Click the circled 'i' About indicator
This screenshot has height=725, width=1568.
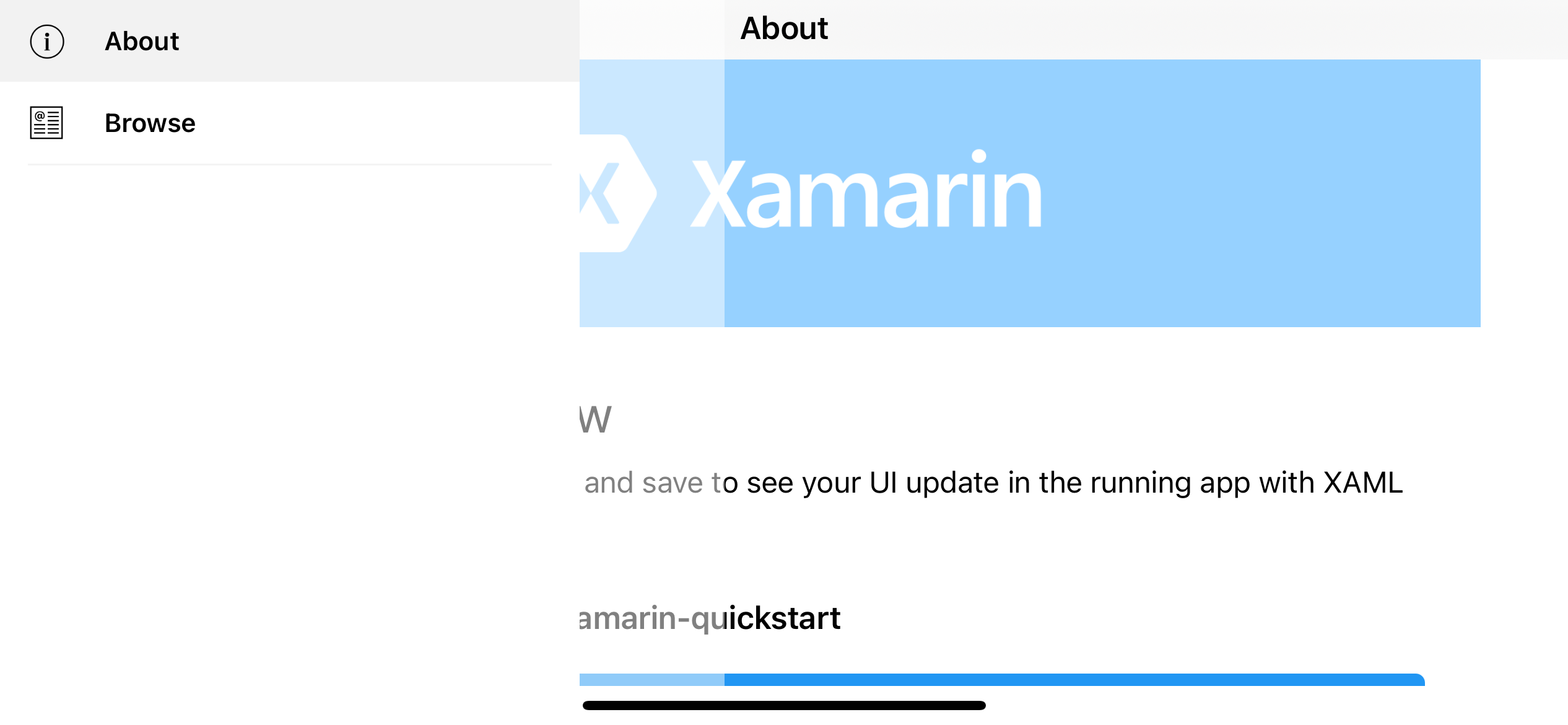point(47,41)
